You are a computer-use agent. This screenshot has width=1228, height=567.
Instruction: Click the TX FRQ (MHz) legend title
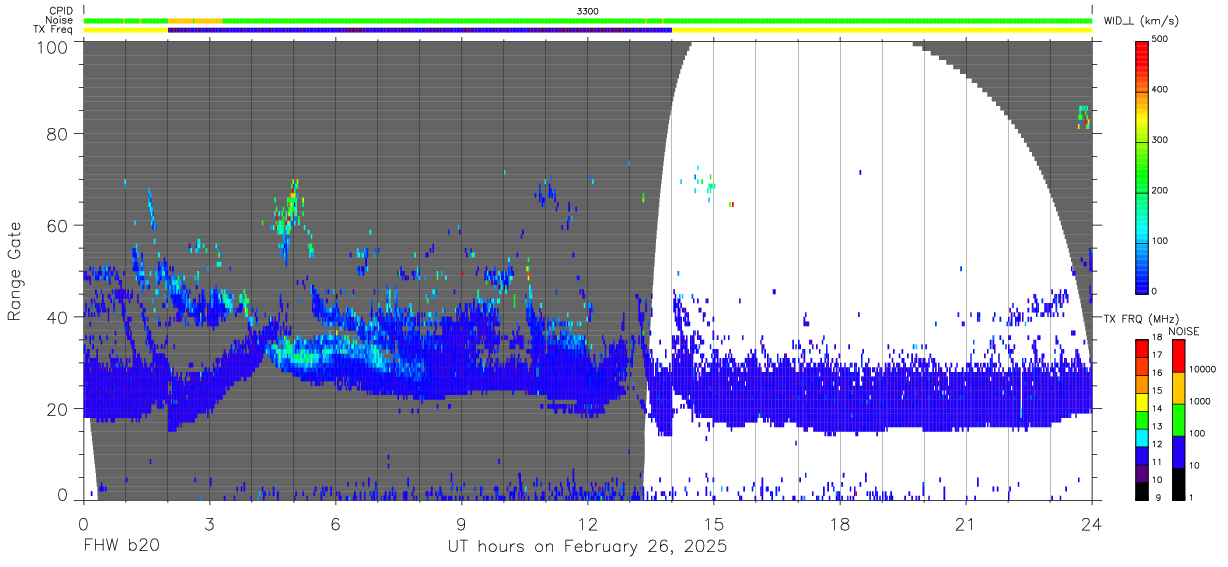click(1141, 319)
